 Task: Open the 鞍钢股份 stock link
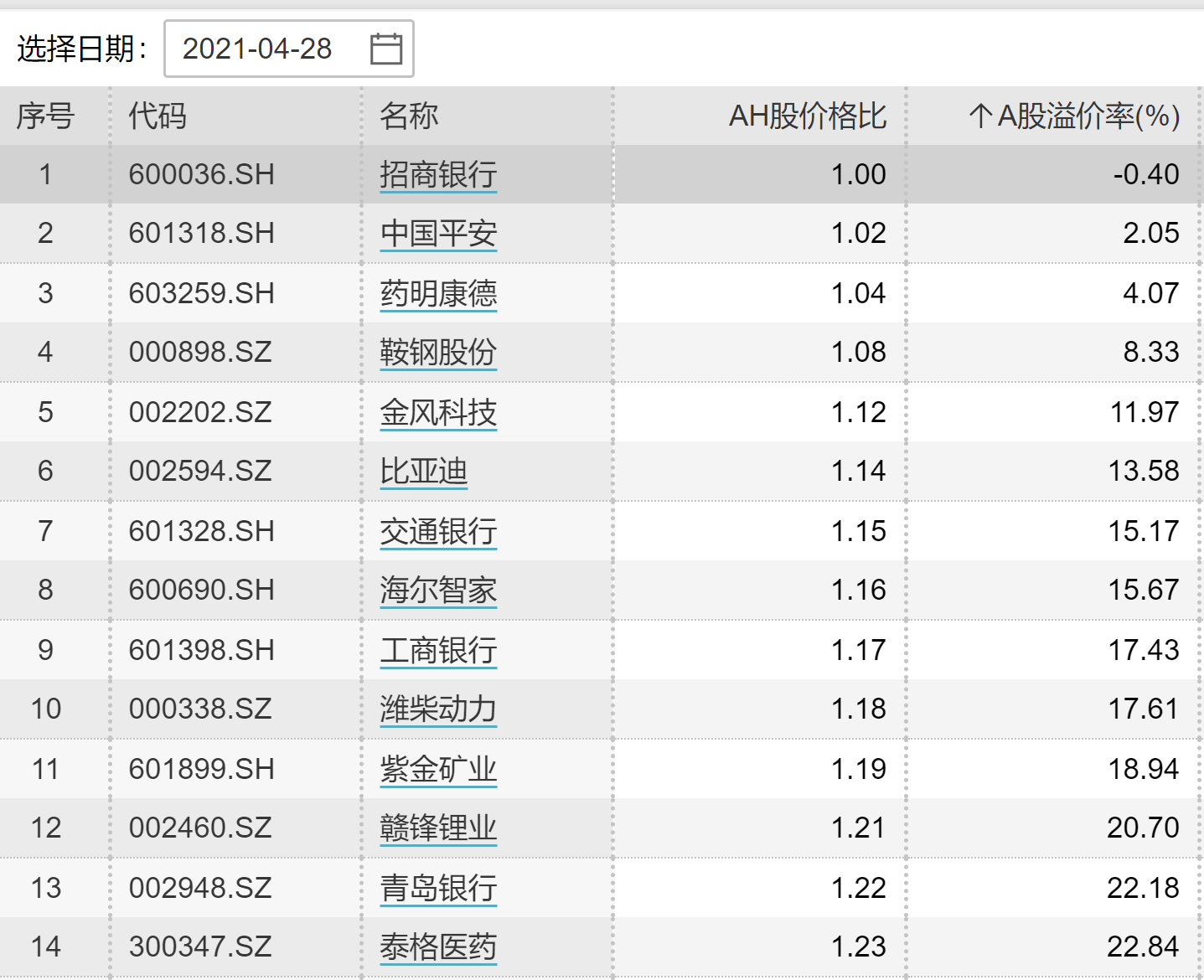tap(437, 352)
